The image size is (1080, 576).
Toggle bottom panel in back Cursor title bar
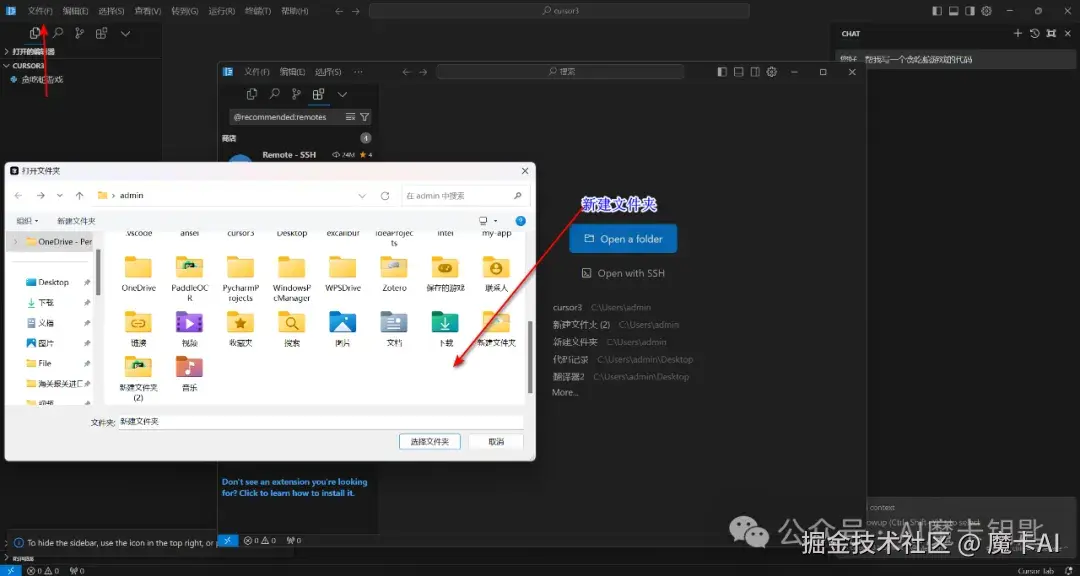click(x=953, y=11)
